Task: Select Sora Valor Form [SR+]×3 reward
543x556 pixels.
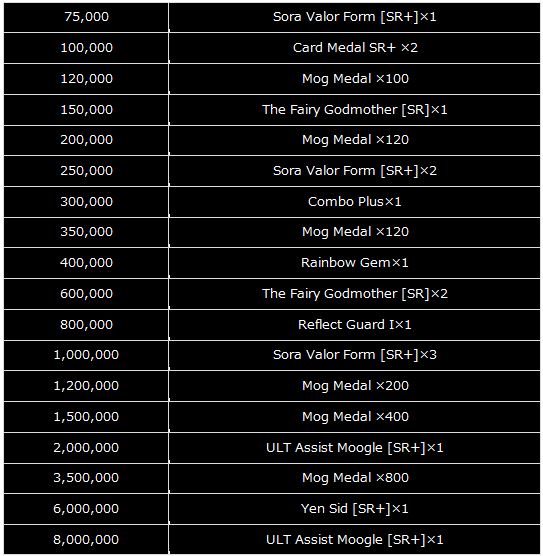Action: [355, 355]
